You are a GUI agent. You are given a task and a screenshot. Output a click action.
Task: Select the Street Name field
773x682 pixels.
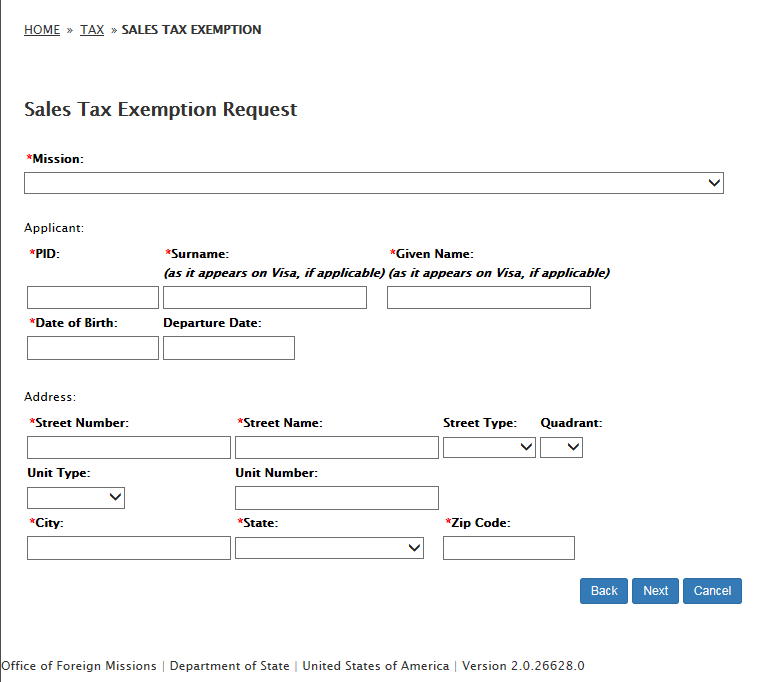[337, 447]
